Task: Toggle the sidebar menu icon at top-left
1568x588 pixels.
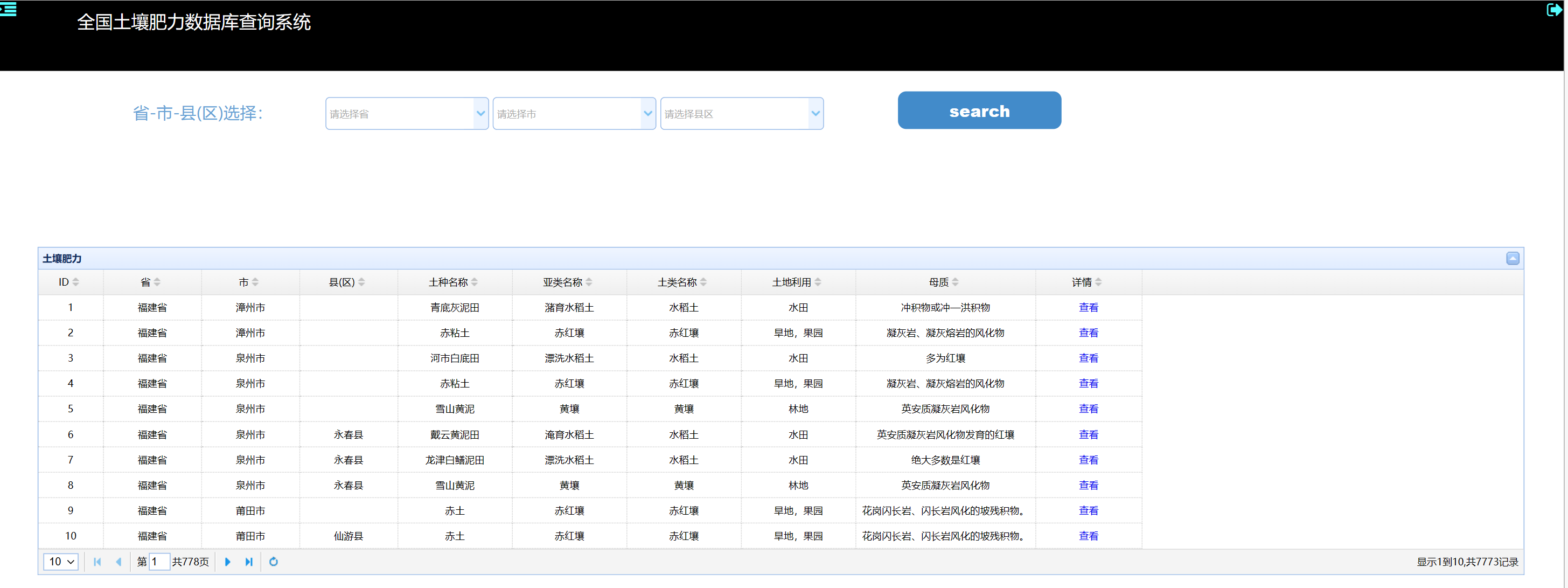Action: [x=8, y=9]
